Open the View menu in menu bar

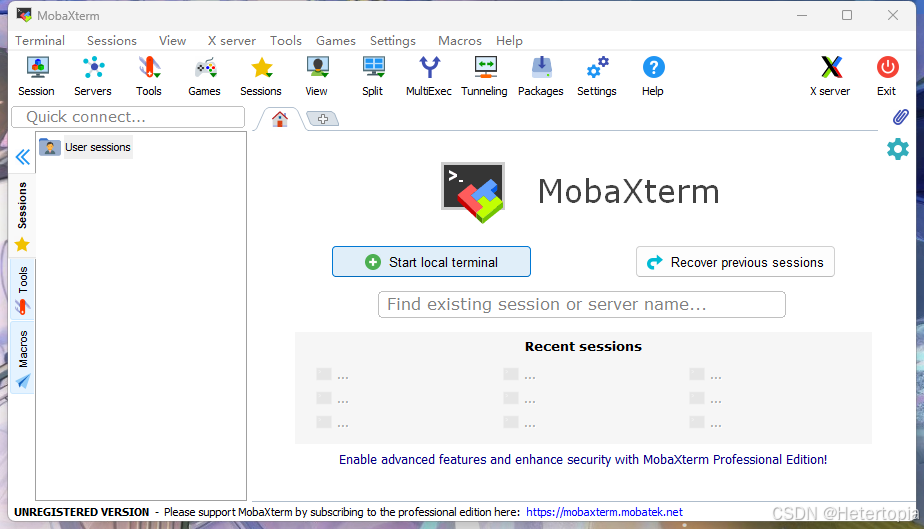173,41
